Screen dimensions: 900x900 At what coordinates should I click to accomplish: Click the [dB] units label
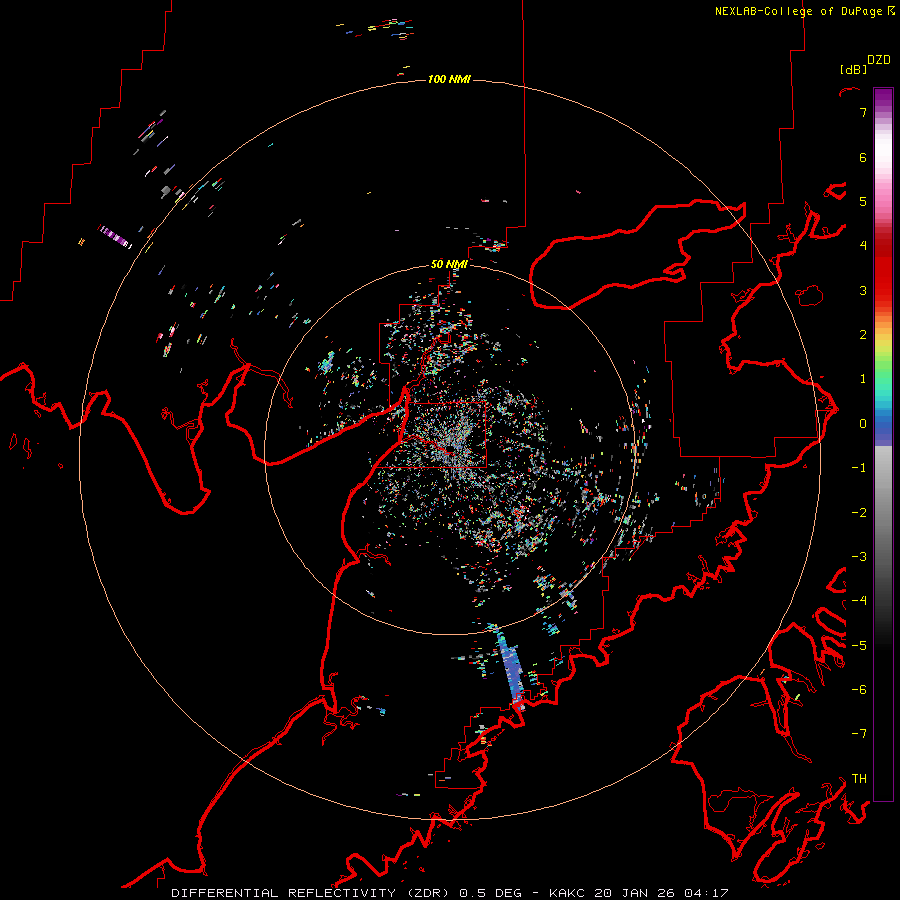853,69
